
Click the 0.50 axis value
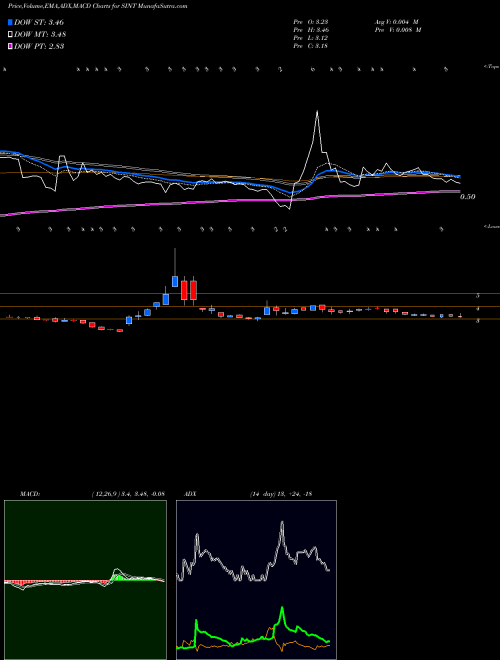point(468,197)
